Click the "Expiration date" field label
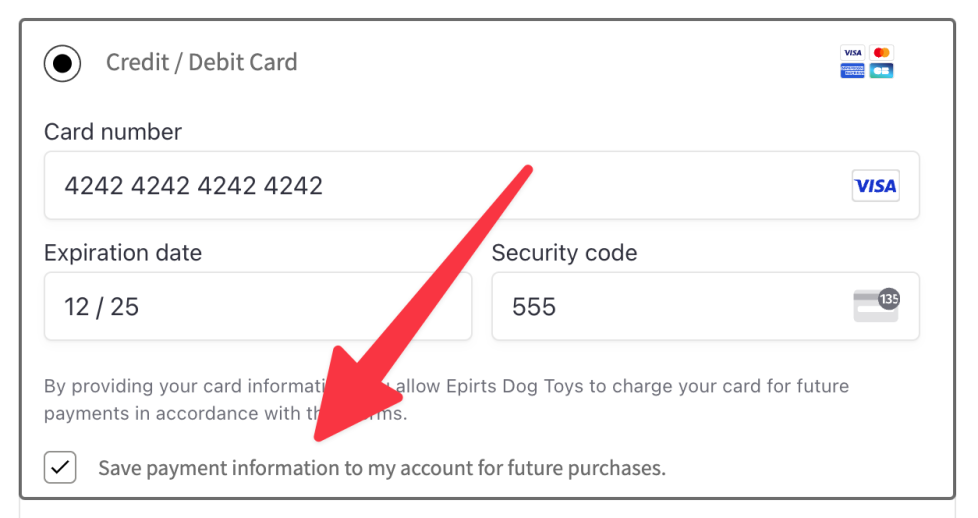This screenshot has width=978, height=518. pyautogui.click(x=123, y=253)
